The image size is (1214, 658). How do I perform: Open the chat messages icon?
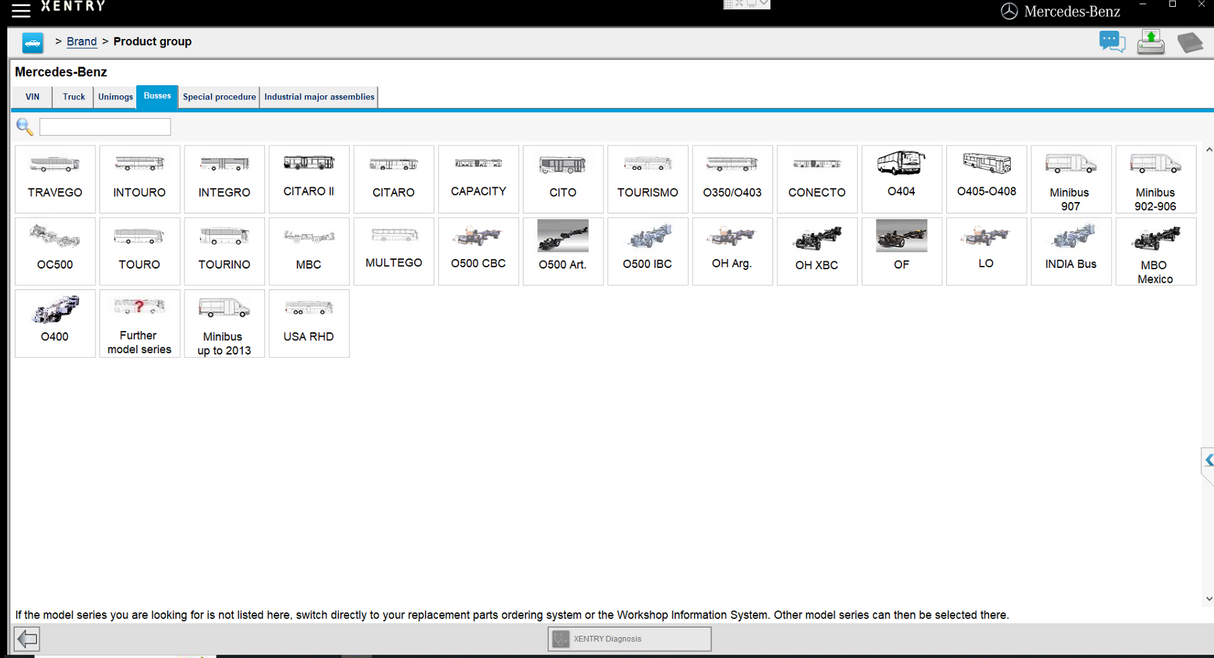(1111, 42)
